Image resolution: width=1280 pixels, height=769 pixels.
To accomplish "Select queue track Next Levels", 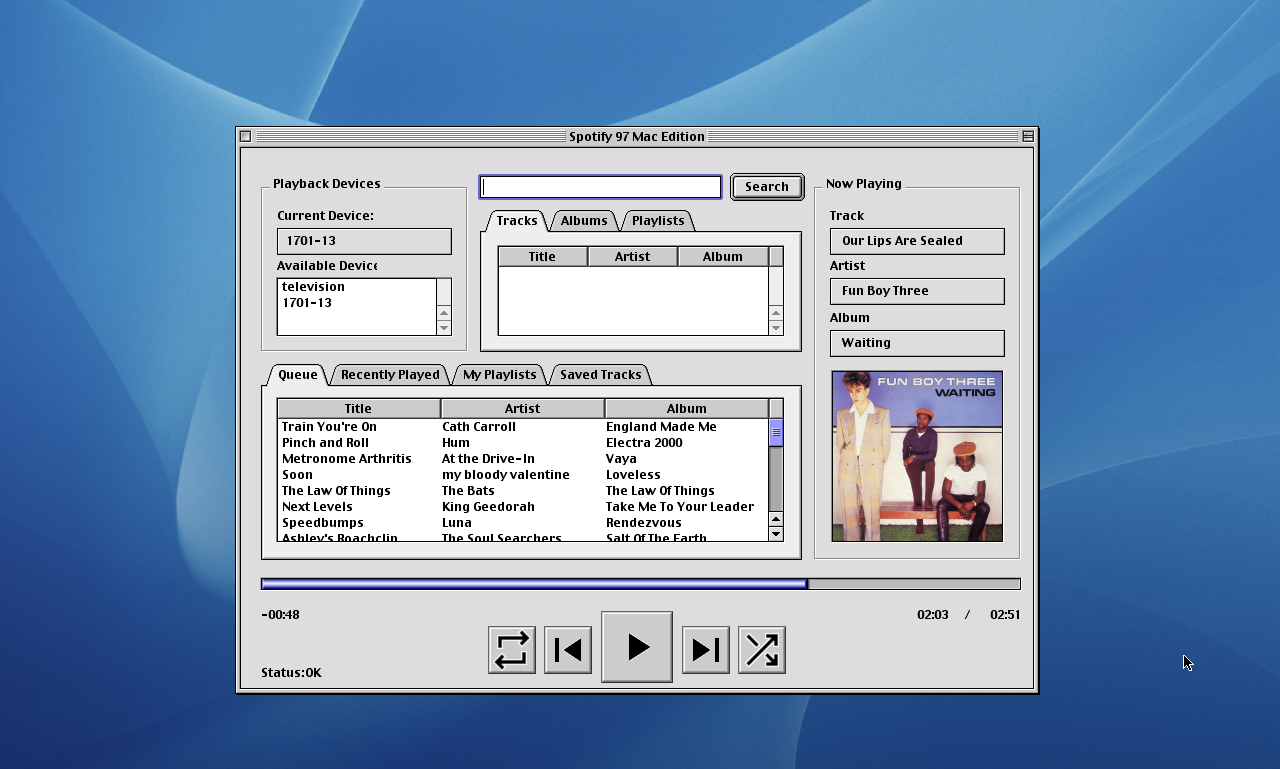I will 317,507.
